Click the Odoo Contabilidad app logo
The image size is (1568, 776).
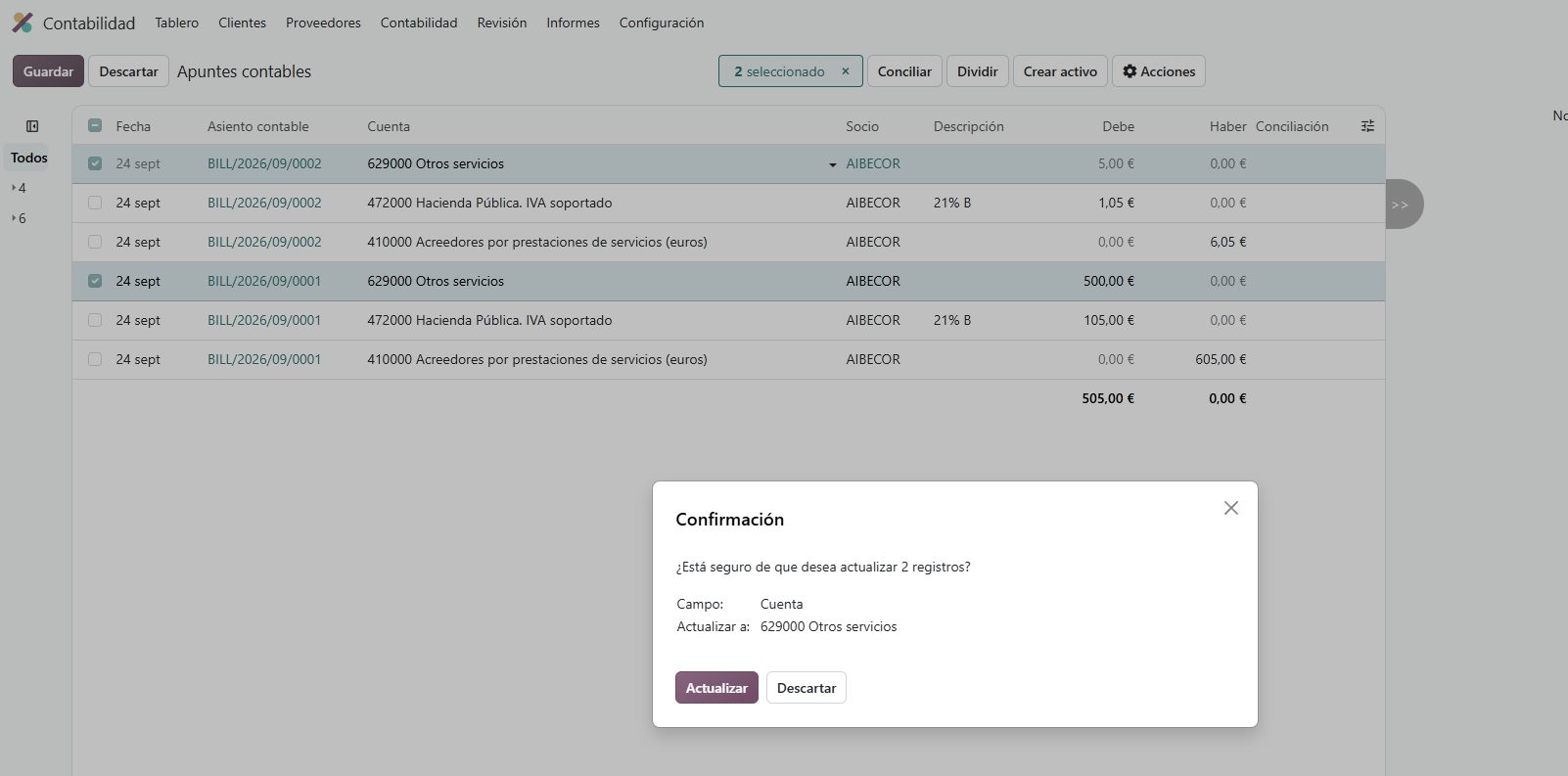(22, 23)
